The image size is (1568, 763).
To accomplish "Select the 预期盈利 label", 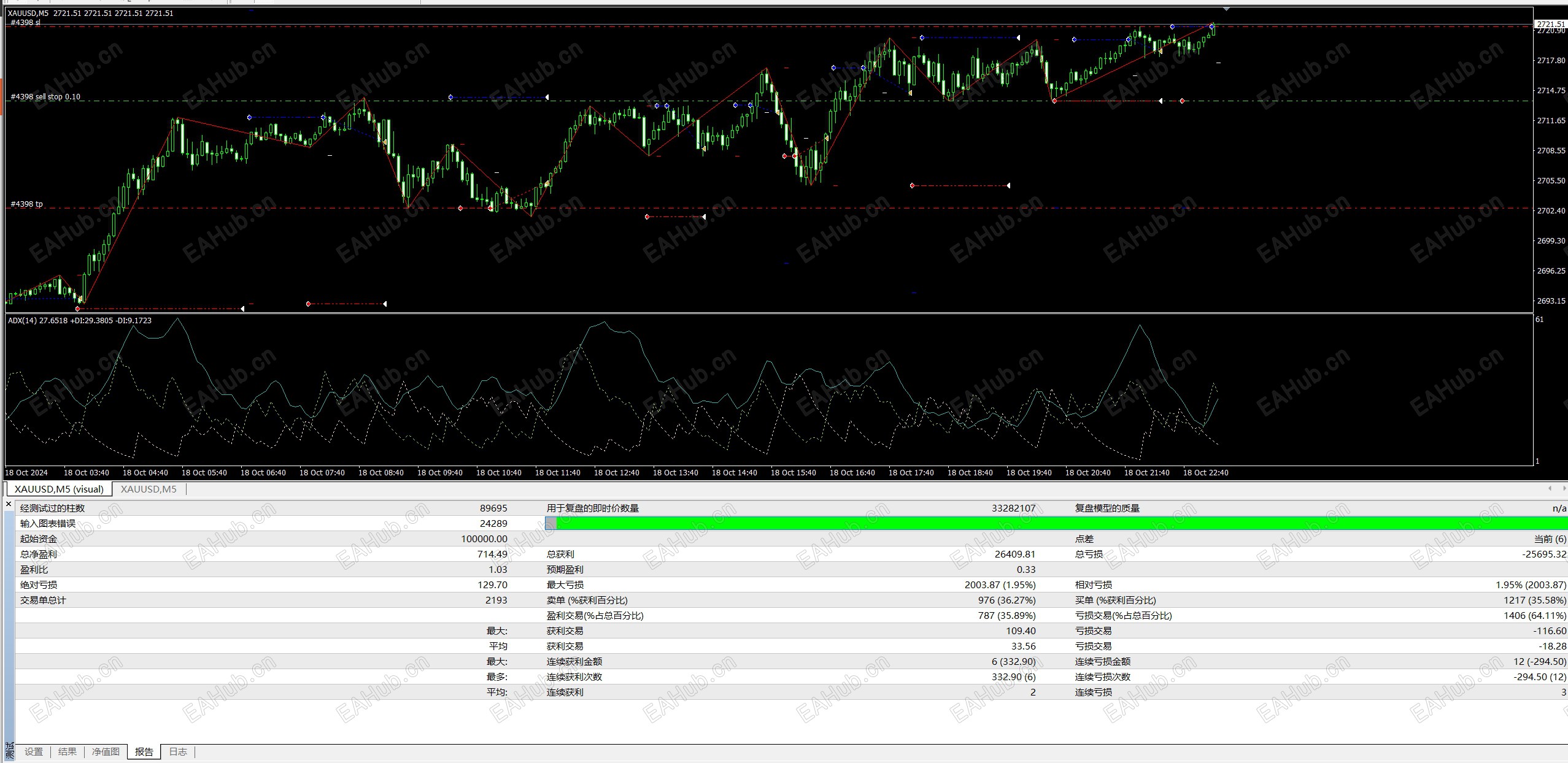I will (x=565, y=569).
